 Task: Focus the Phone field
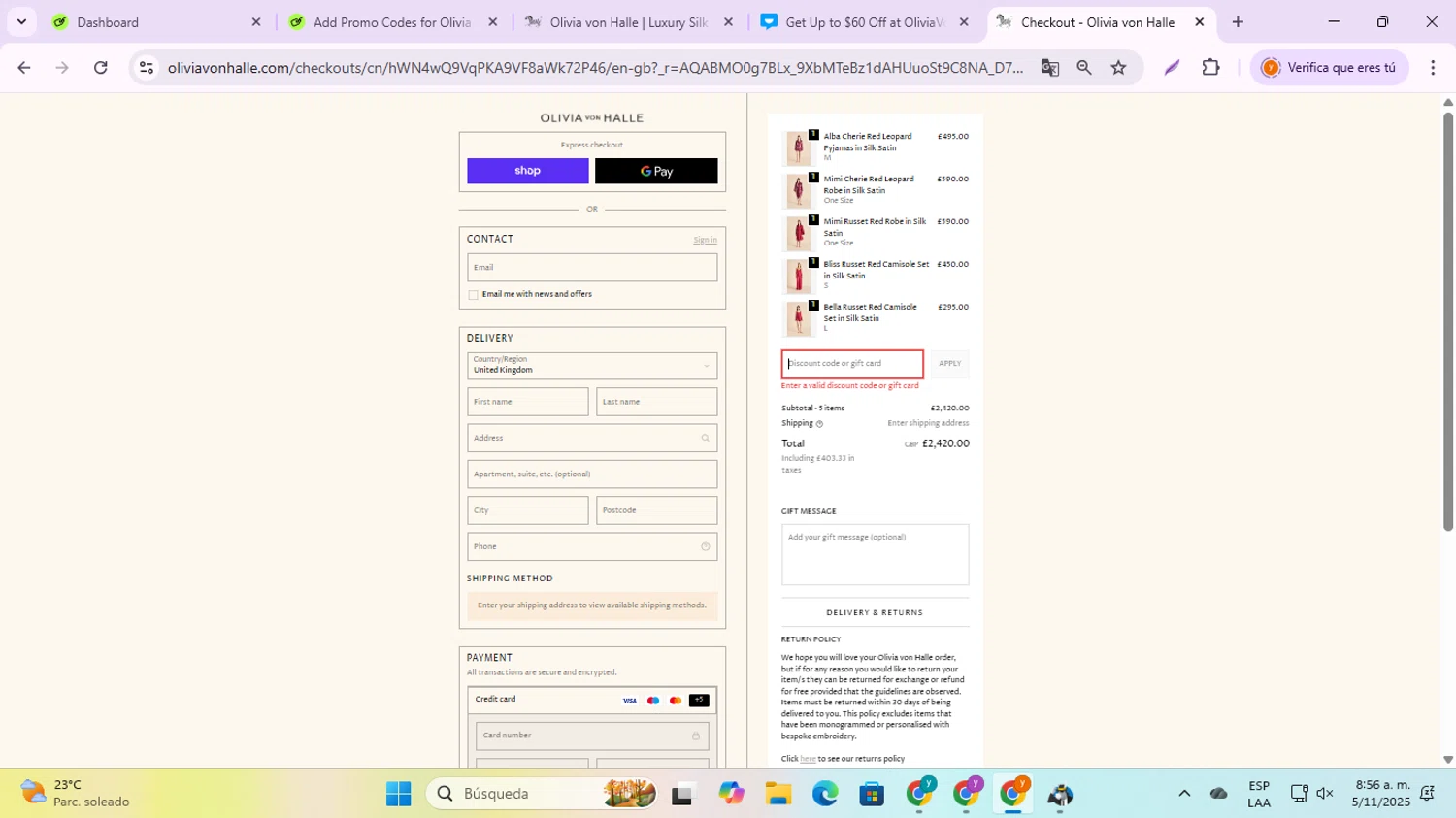tap(592, 546)
